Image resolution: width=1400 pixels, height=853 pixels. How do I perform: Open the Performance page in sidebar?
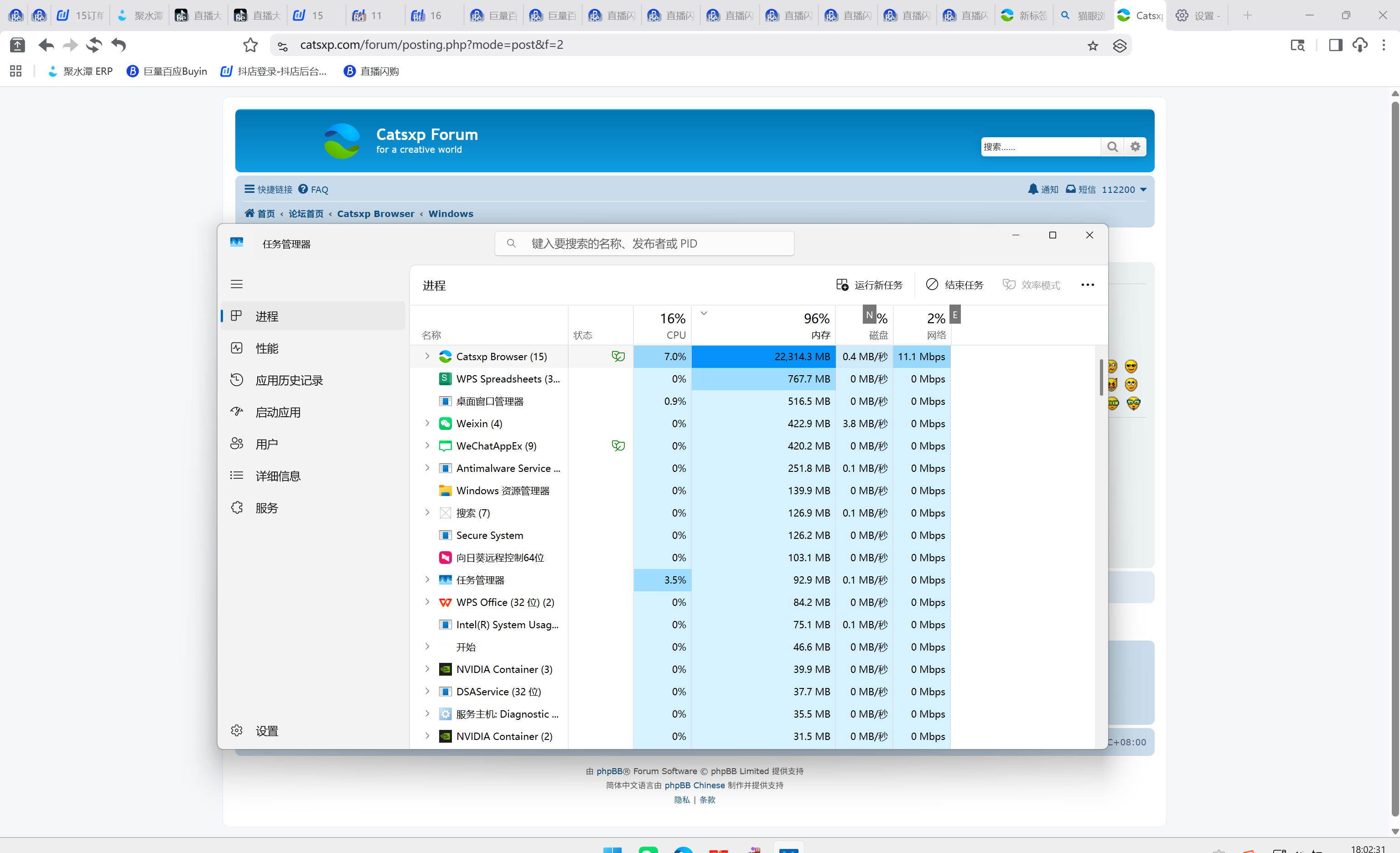[x=266, y=348]
